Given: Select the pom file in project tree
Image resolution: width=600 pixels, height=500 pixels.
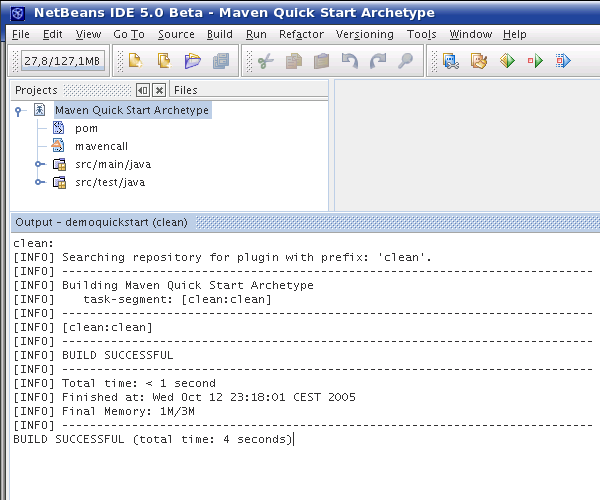Looking at the screenshot, I should [85, 128].
